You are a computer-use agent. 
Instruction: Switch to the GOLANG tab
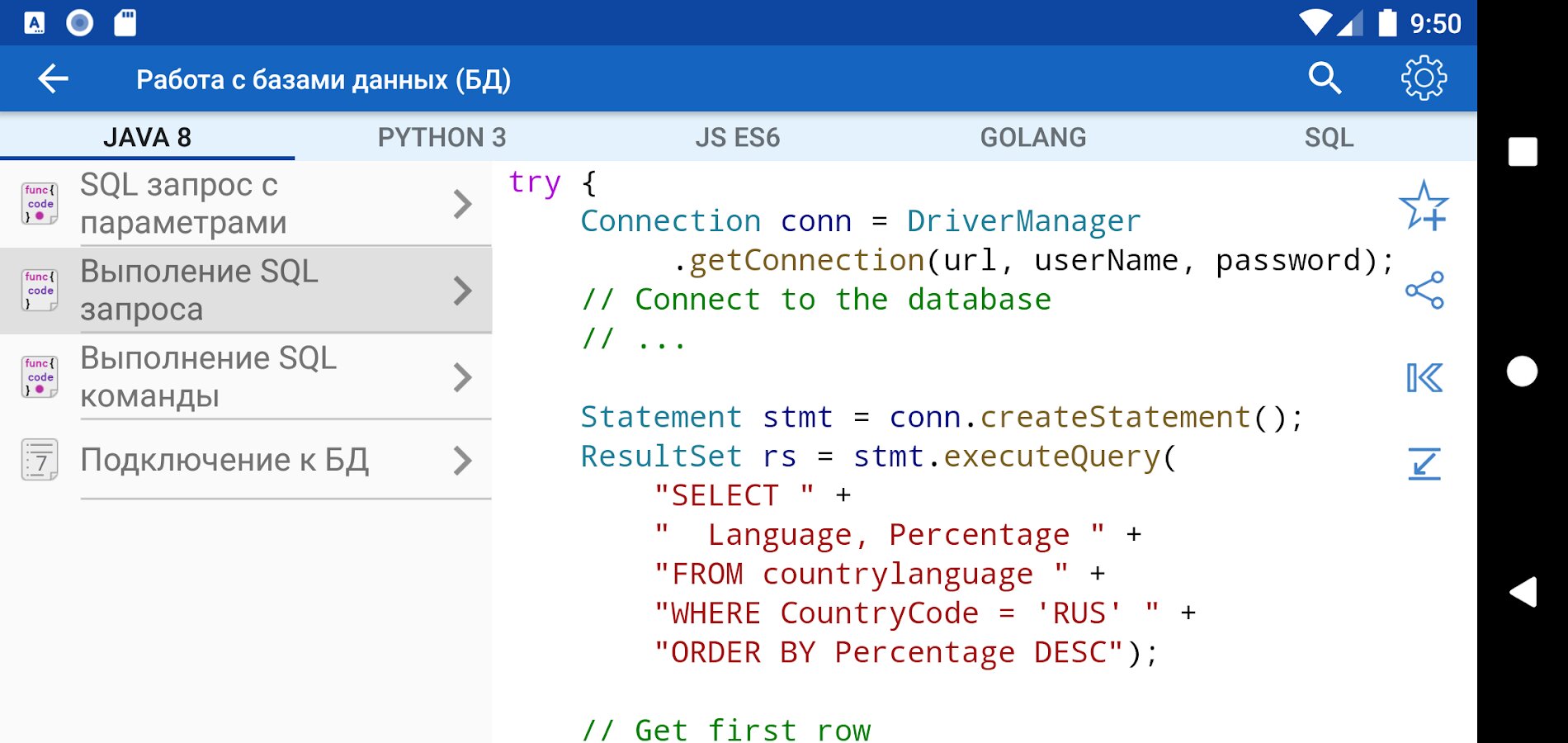(1032, 137)
